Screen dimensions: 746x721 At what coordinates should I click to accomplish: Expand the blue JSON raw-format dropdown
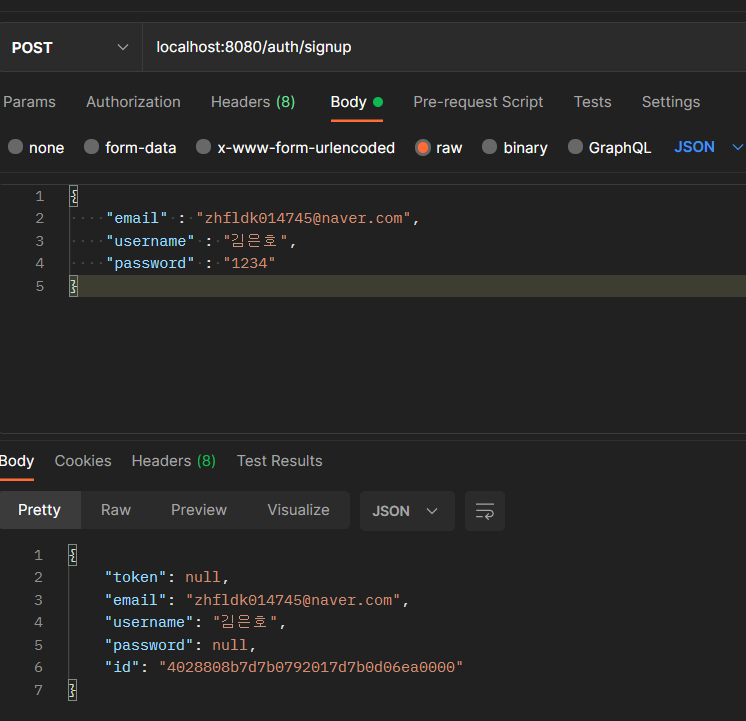pos(708,147)
